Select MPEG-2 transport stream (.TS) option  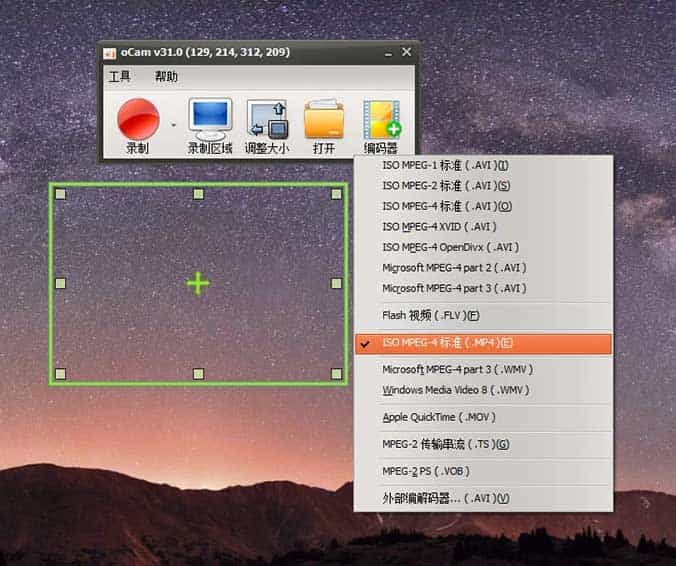[445, 444]
